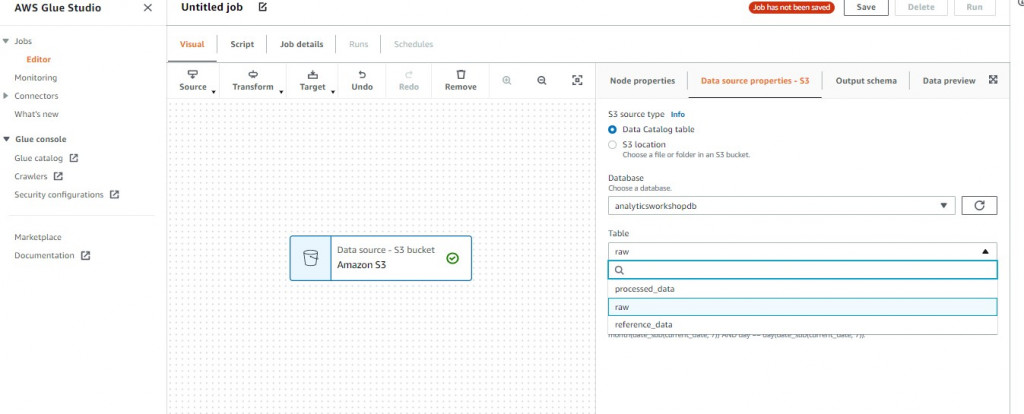
Task: Zoom in on the canvas
Action: point(507,80)
